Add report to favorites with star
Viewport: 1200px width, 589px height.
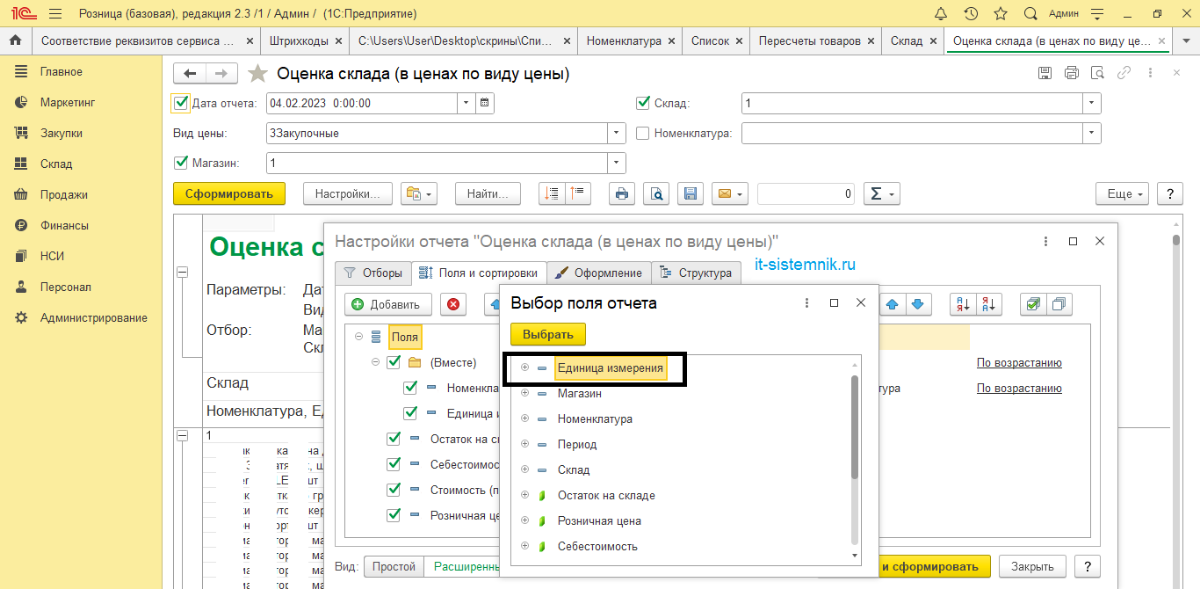(x=258, y=73)
